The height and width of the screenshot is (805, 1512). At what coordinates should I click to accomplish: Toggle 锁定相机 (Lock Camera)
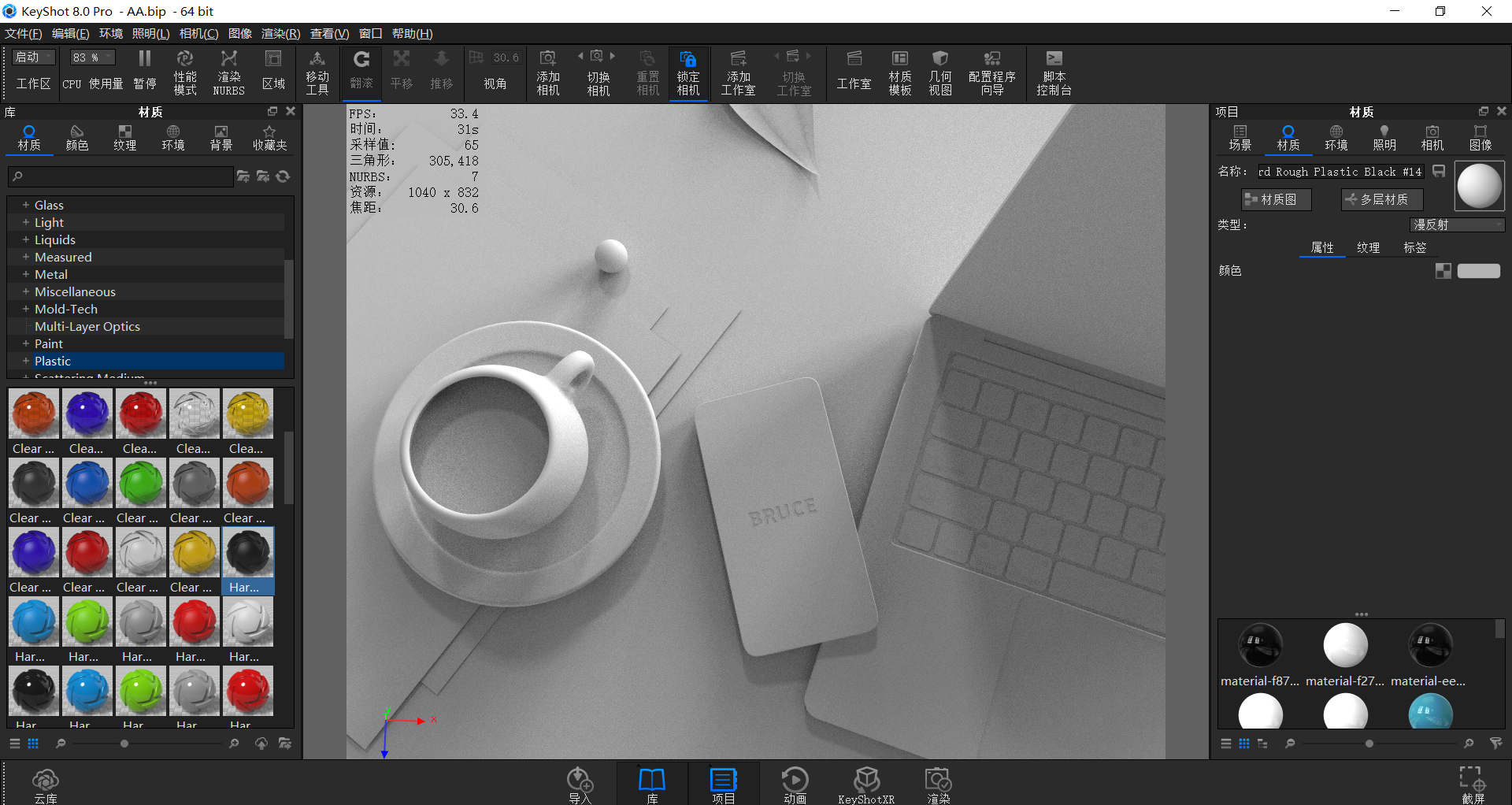tap(687, 72)
